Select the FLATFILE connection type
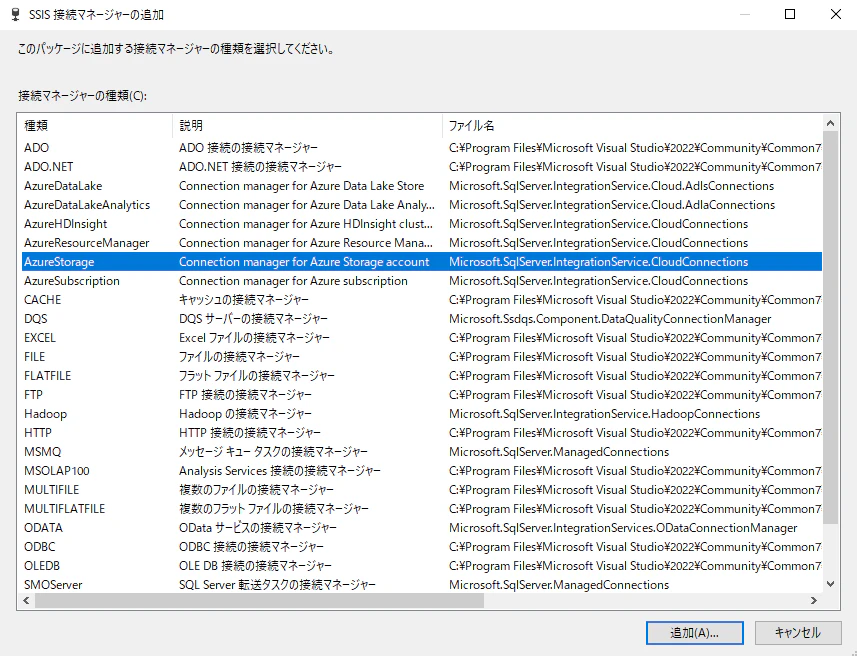The image size is (857, 656). (x=422, y=376)
